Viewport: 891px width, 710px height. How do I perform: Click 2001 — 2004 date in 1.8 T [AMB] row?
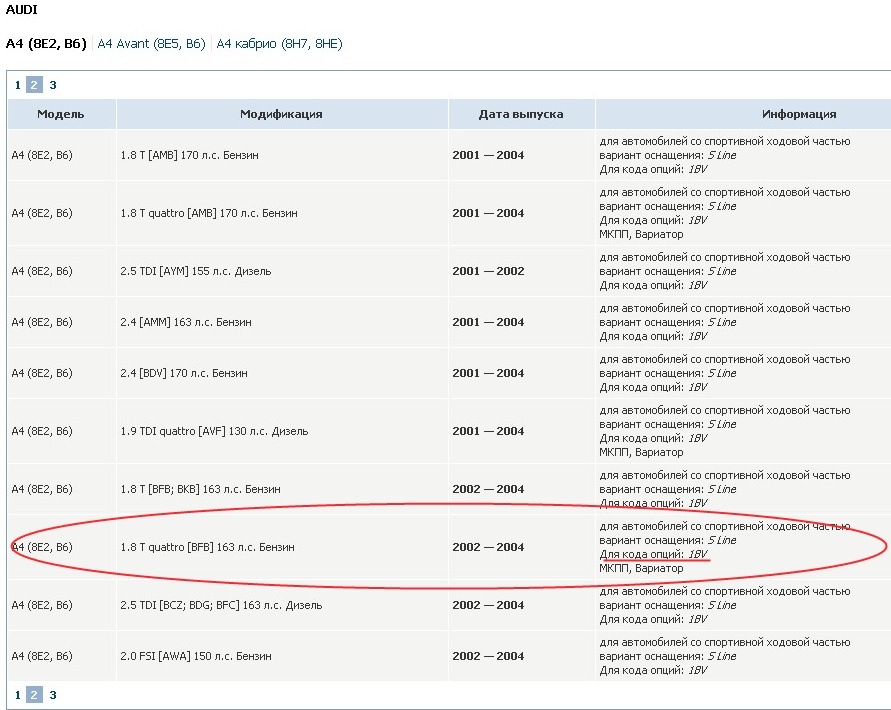488,155
